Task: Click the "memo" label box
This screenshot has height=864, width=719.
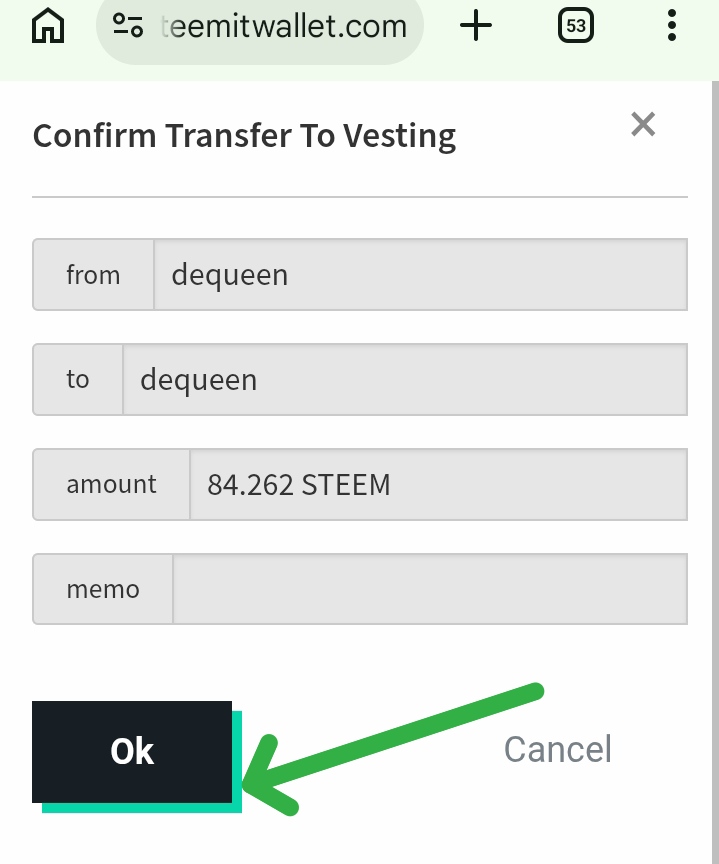Action: (103, 589)
